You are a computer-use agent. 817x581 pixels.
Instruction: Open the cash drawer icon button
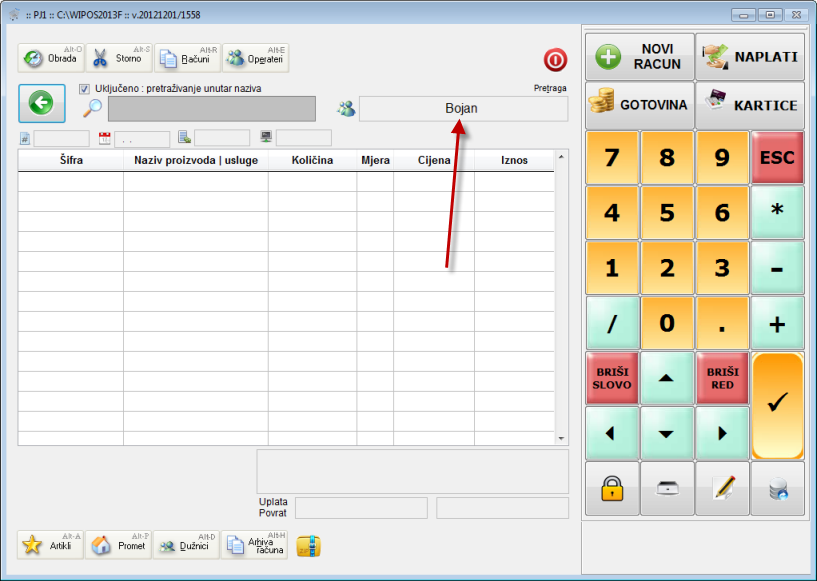667,488
